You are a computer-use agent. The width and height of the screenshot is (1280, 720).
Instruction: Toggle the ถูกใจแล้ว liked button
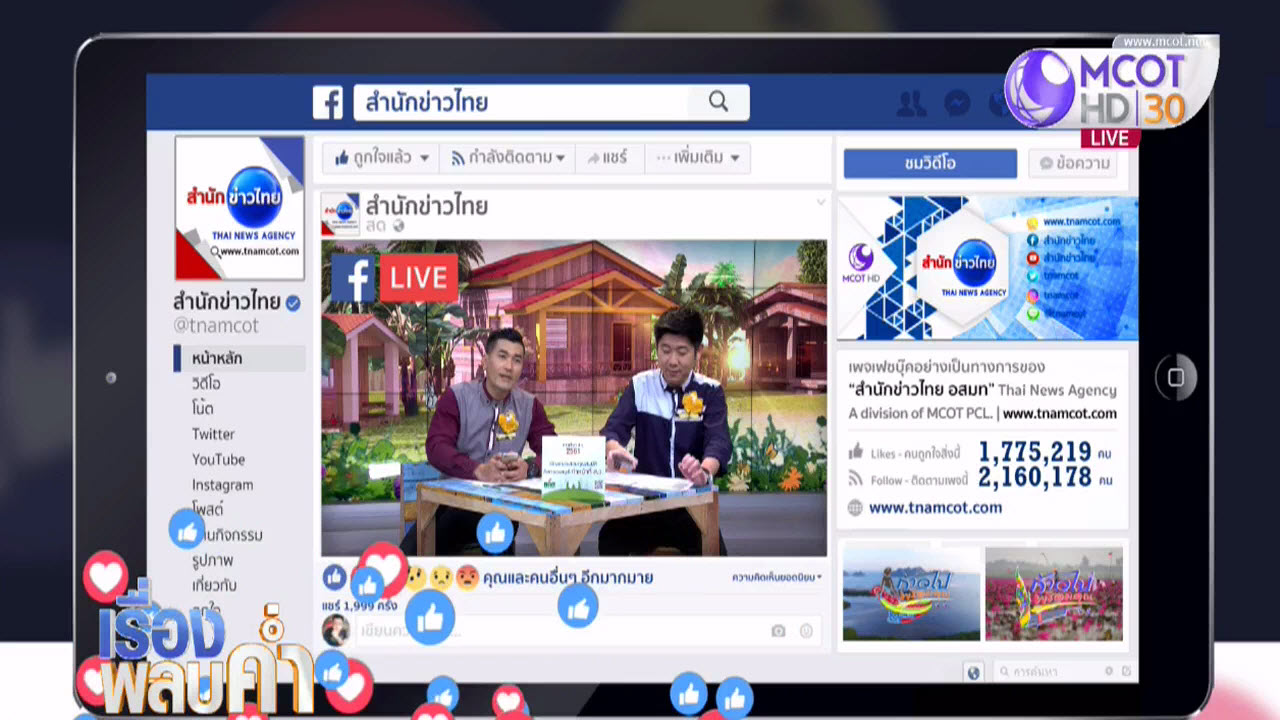coord(381,158)
